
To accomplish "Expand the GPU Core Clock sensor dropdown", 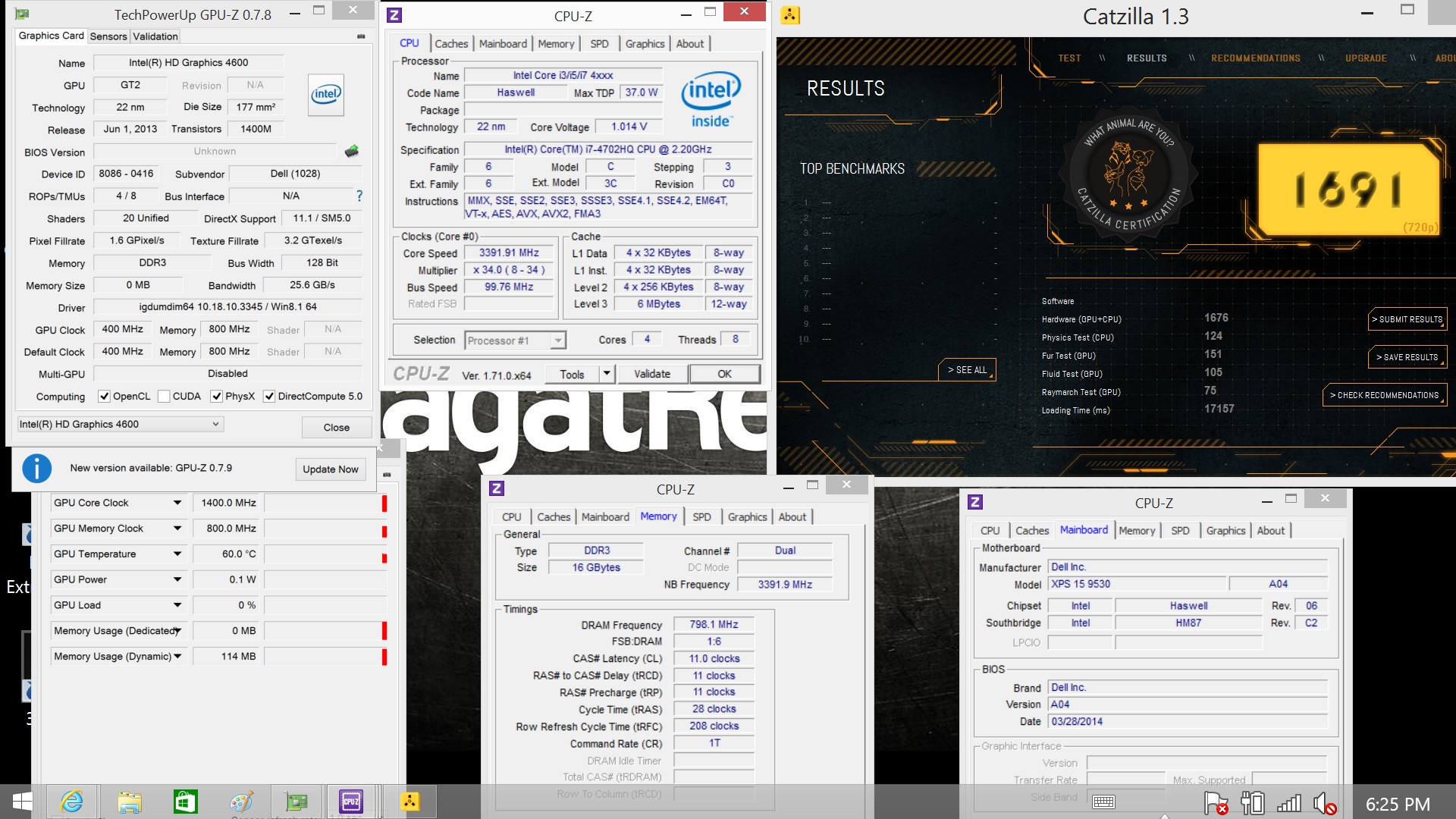I will (177, 503).
